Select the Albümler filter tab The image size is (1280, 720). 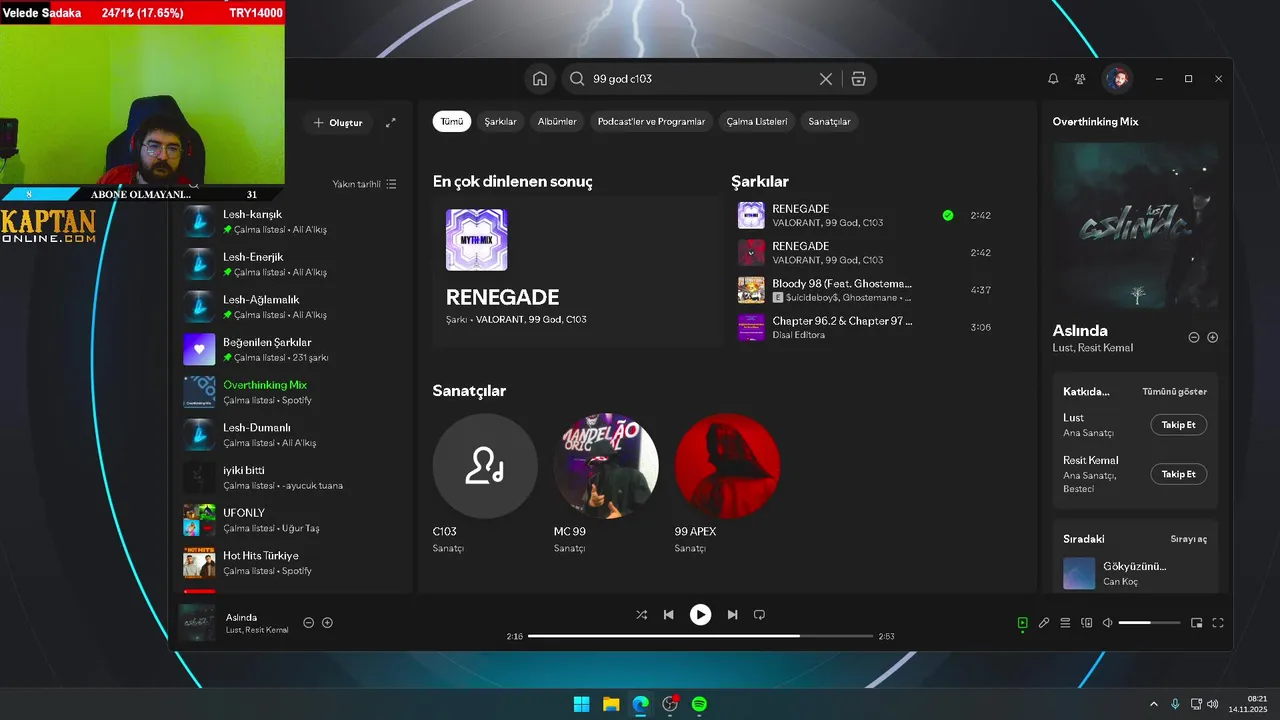557,121
